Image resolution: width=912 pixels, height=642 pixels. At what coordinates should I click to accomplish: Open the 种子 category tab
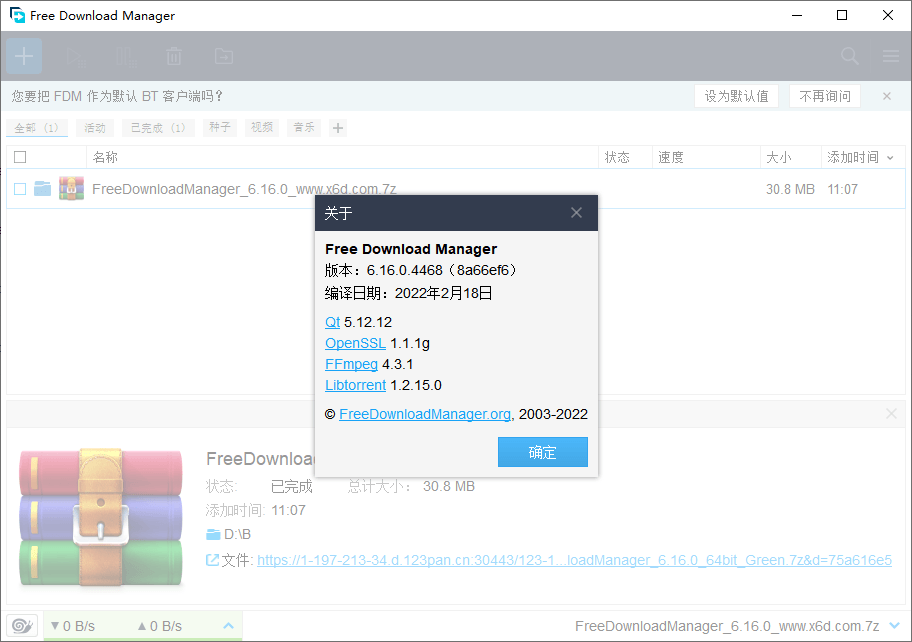[219, 127]
